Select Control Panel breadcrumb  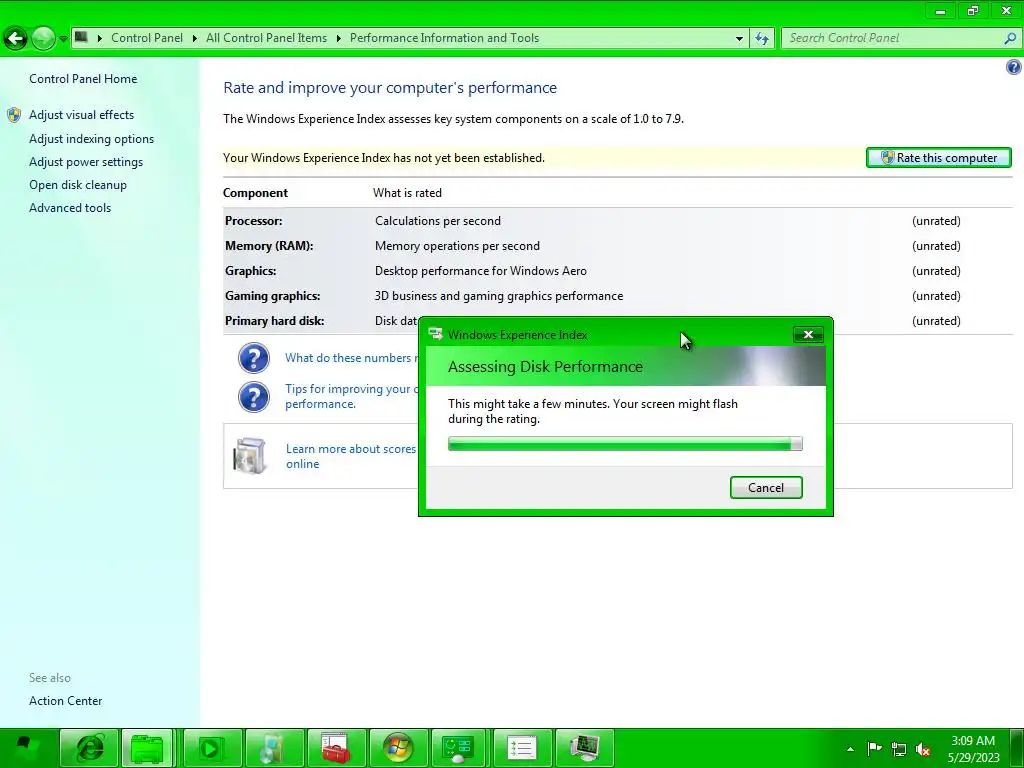pyautogui.click(x=147, y=38)
